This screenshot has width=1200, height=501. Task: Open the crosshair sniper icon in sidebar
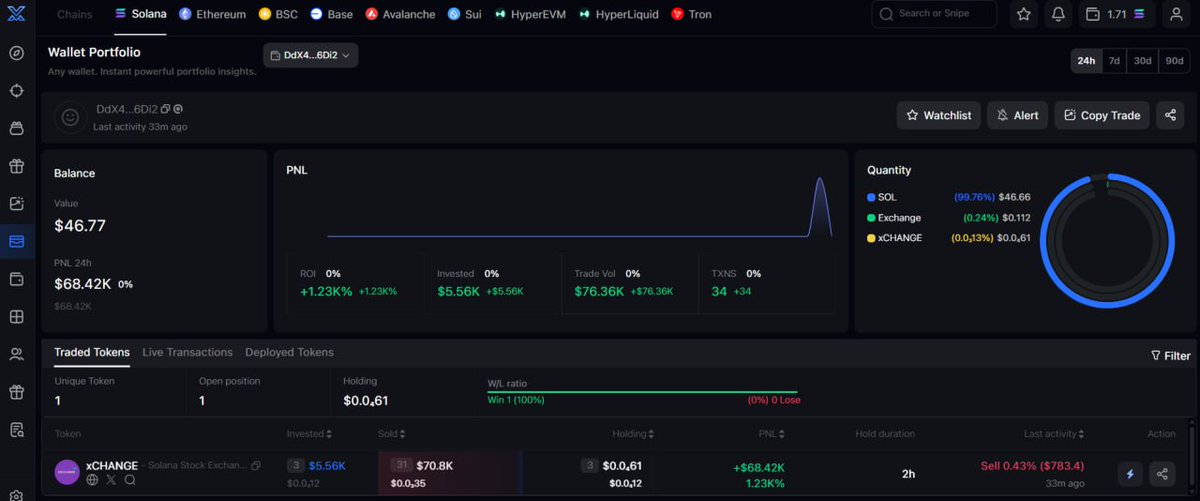pos(16,90)
